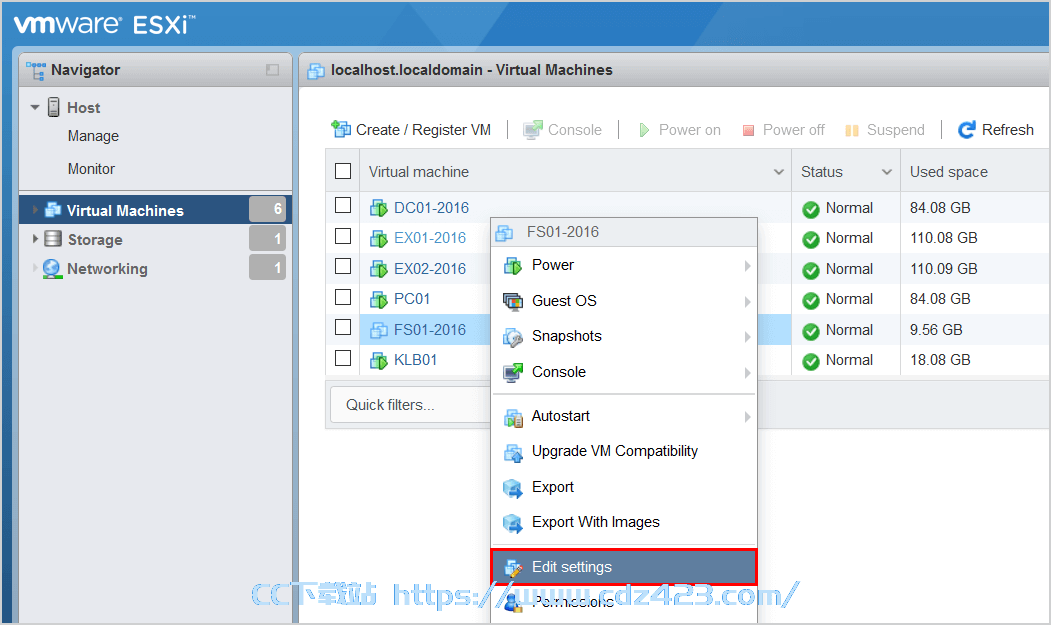Check the EX01-2016 row checkbox

tap(343, 236)
